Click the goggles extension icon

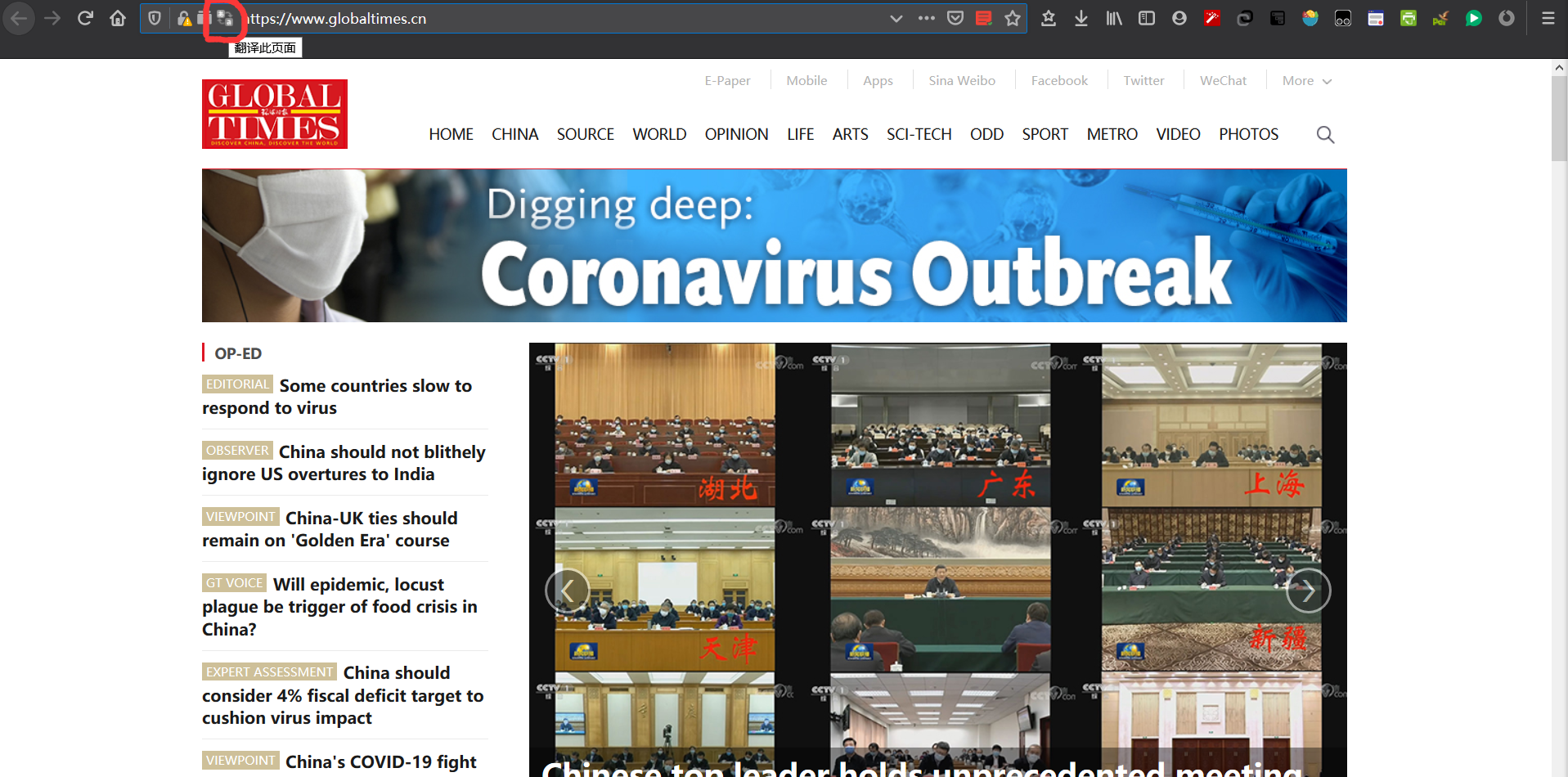click(1343, 18)
